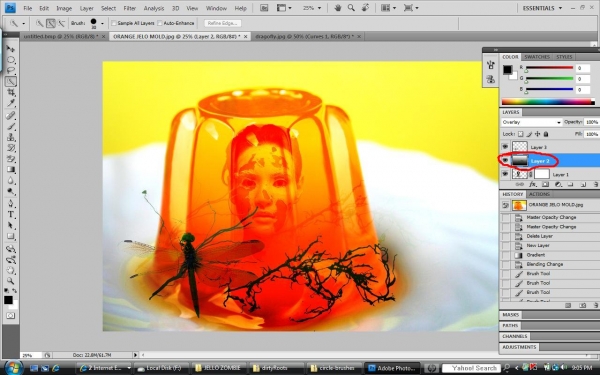
Task: Create new snapshot in History panel
Action: pos(582,305)
